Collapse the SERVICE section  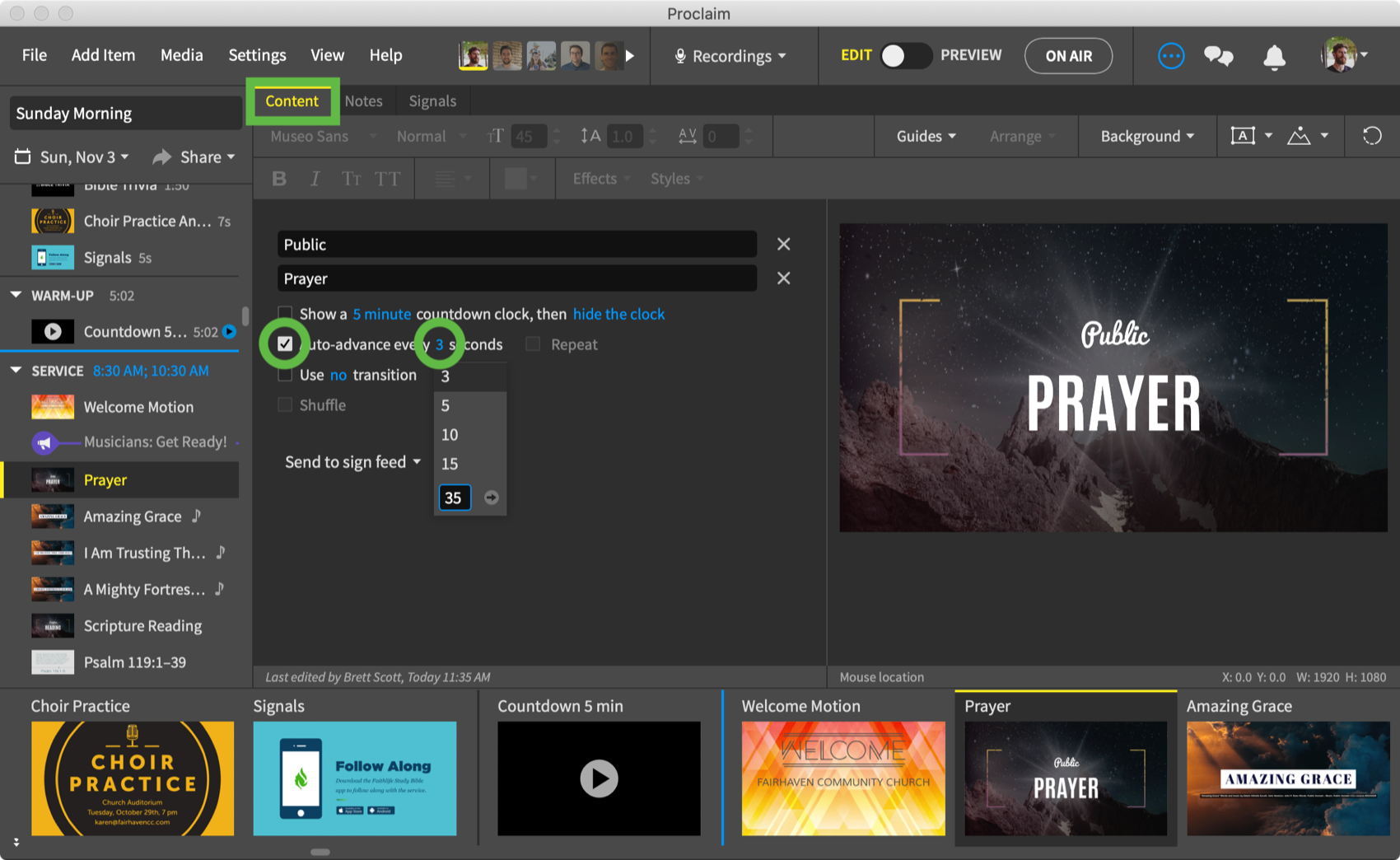point(16,371)
